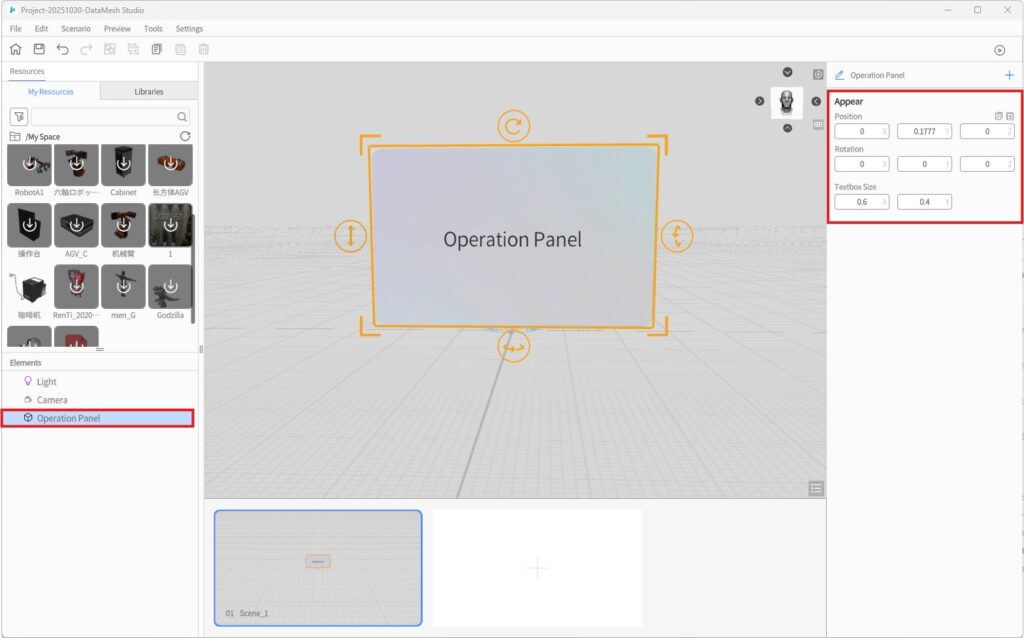Click the arrow left of the view head
The height and width of the screenshot is (638, 1024).
759,101
